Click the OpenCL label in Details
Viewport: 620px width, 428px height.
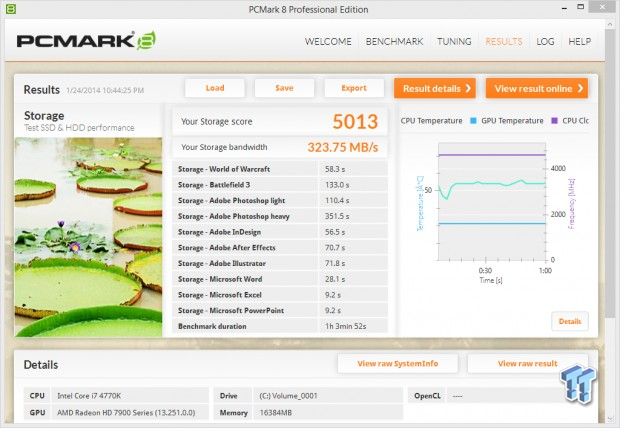(x=427, y=396)
